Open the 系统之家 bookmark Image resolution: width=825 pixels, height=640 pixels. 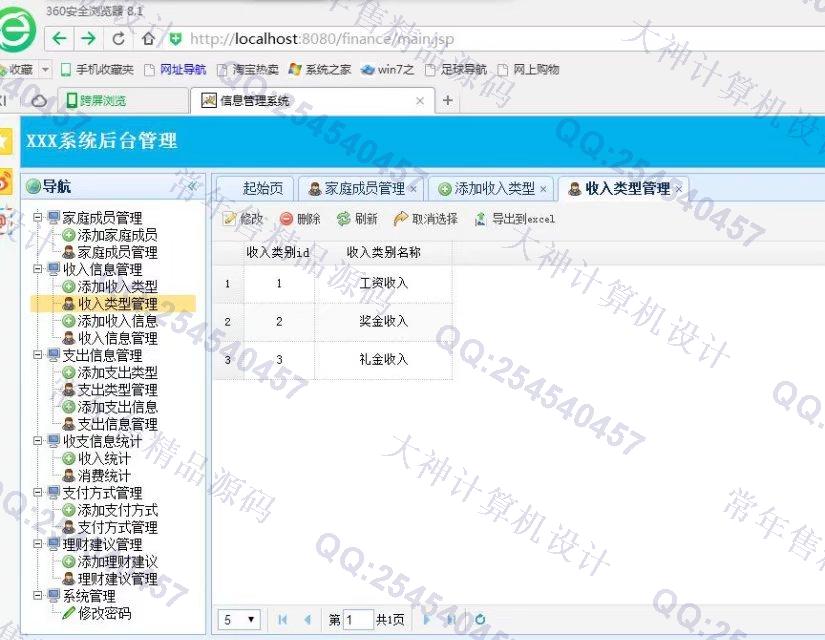pyautogui.click(x=320, y=69)
